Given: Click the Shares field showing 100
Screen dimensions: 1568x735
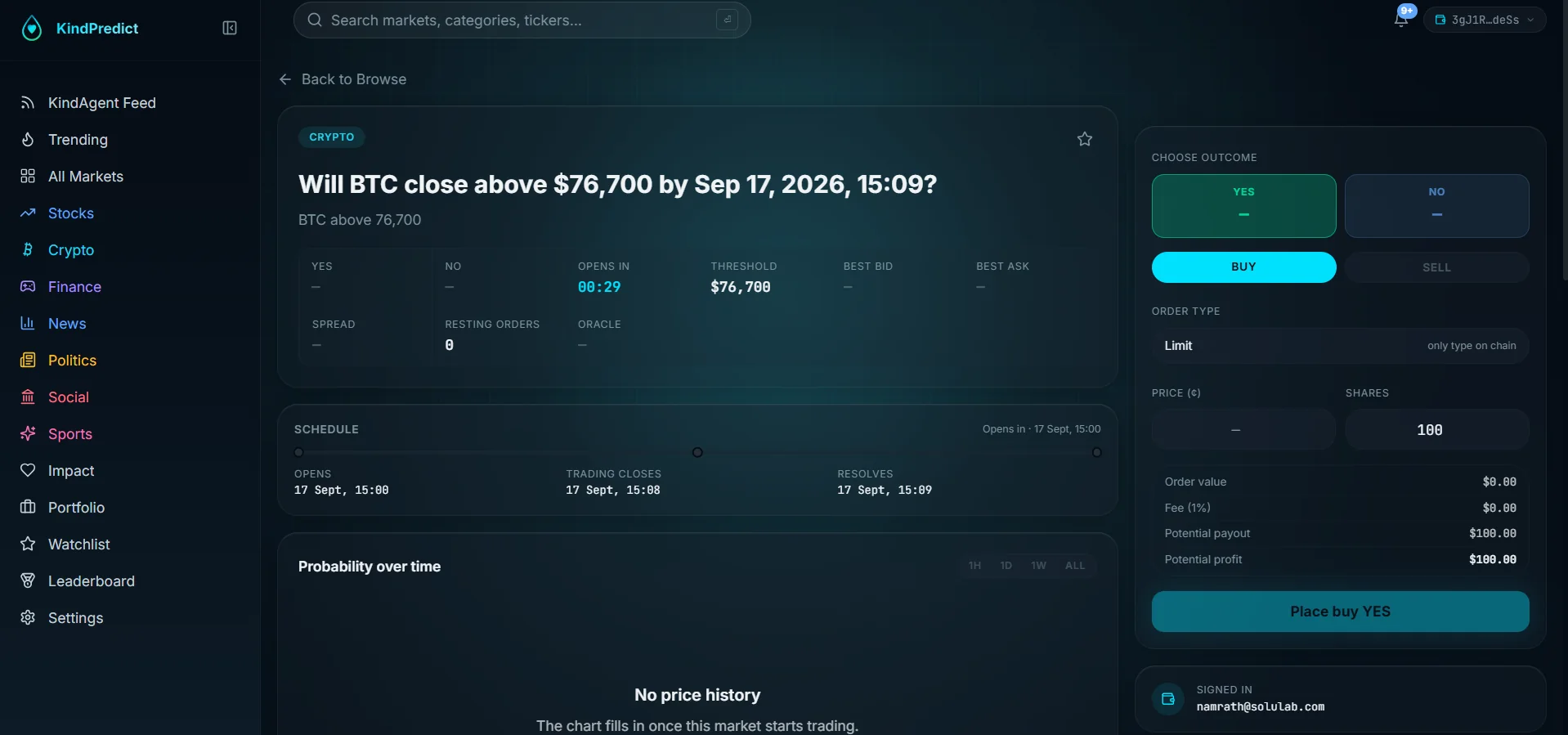Looking at the screenshot, I should click(x=1436, y=430).
